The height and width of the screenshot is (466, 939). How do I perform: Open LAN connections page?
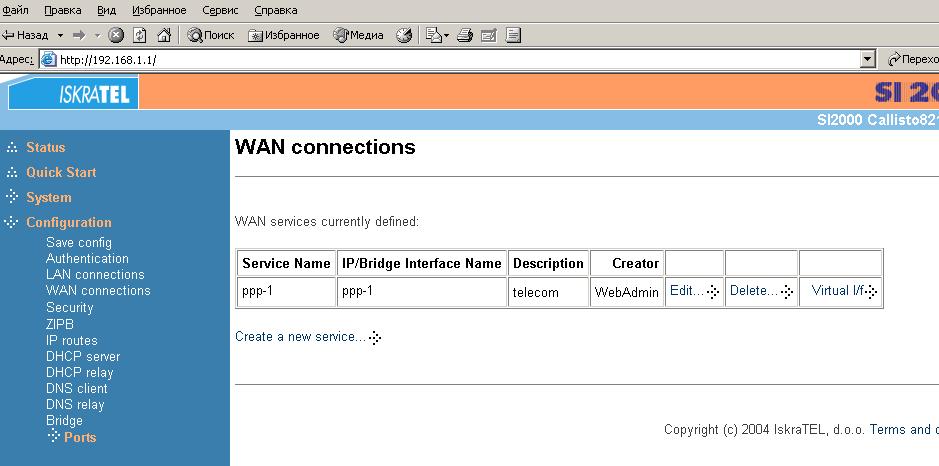coord(95,275)
